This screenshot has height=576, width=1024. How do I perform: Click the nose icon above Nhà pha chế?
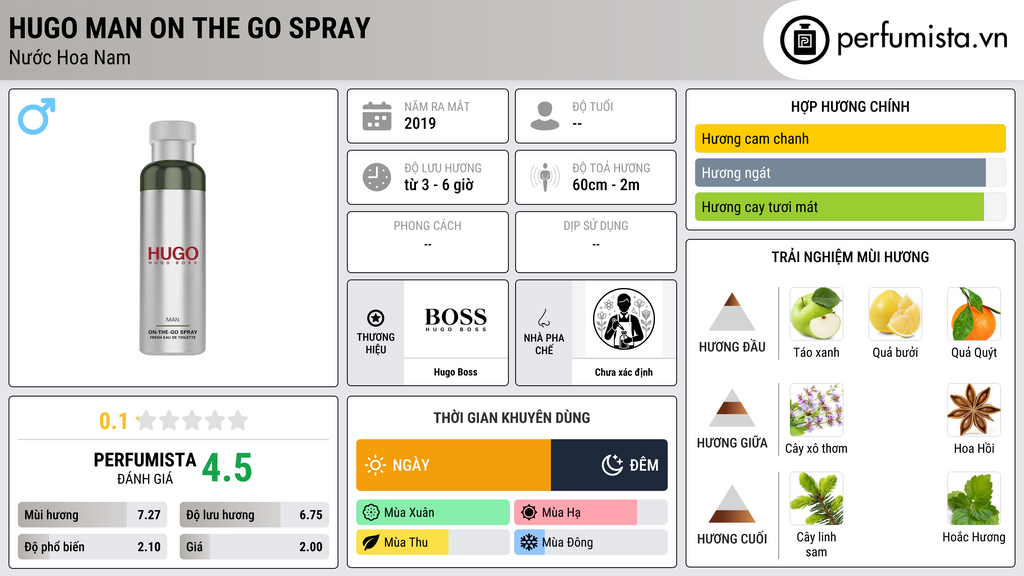point(543,318)
